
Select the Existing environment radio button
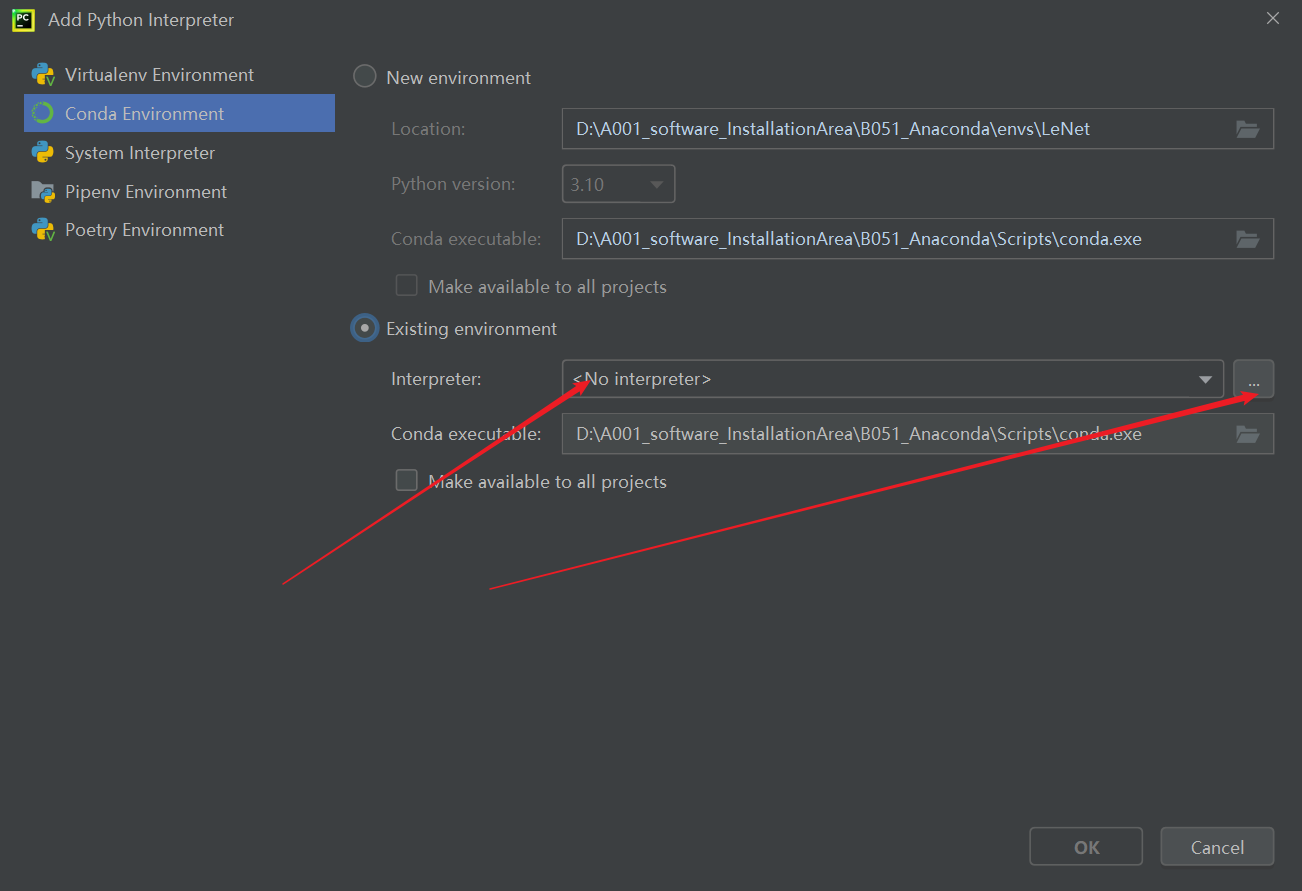pos(365,328)
